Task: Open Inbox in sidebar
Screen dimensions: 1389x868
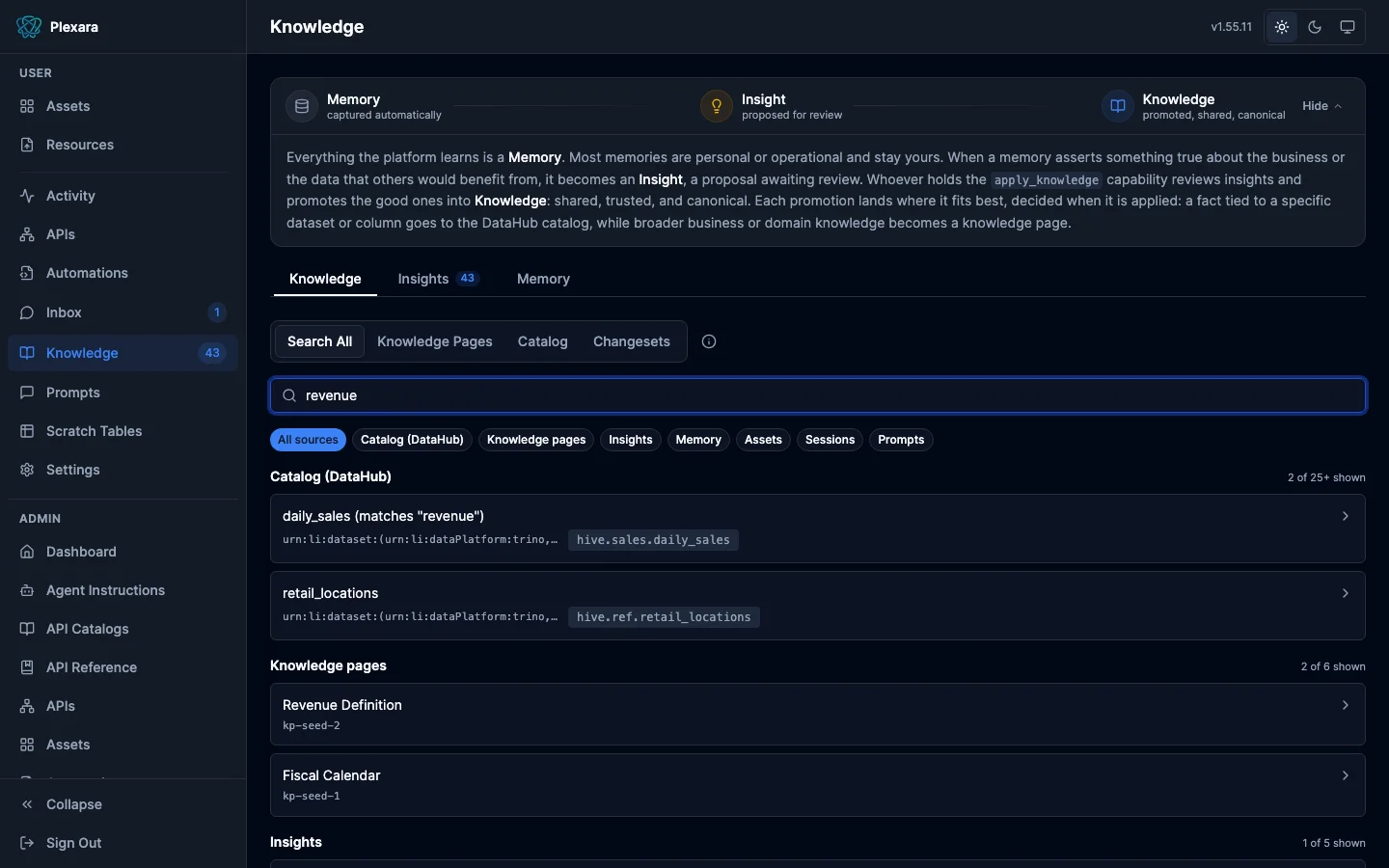Action: point(123,312)
